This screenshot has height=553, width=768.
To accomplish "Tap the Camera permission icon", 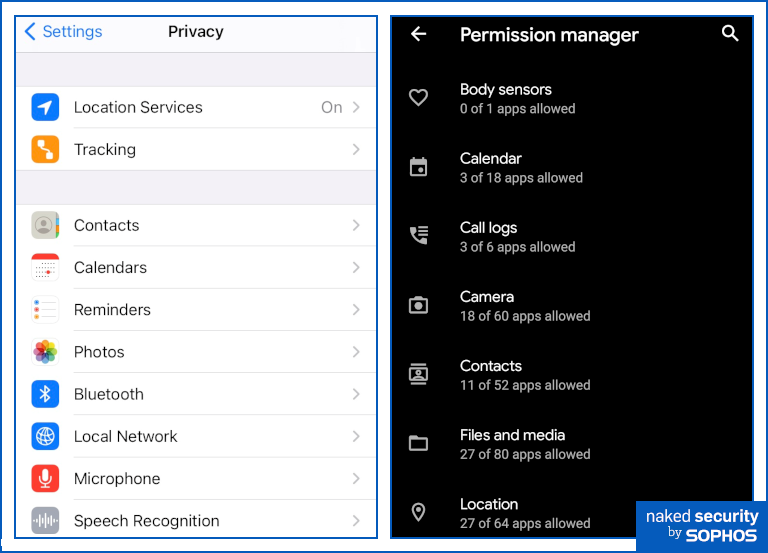I will [419, 305].
